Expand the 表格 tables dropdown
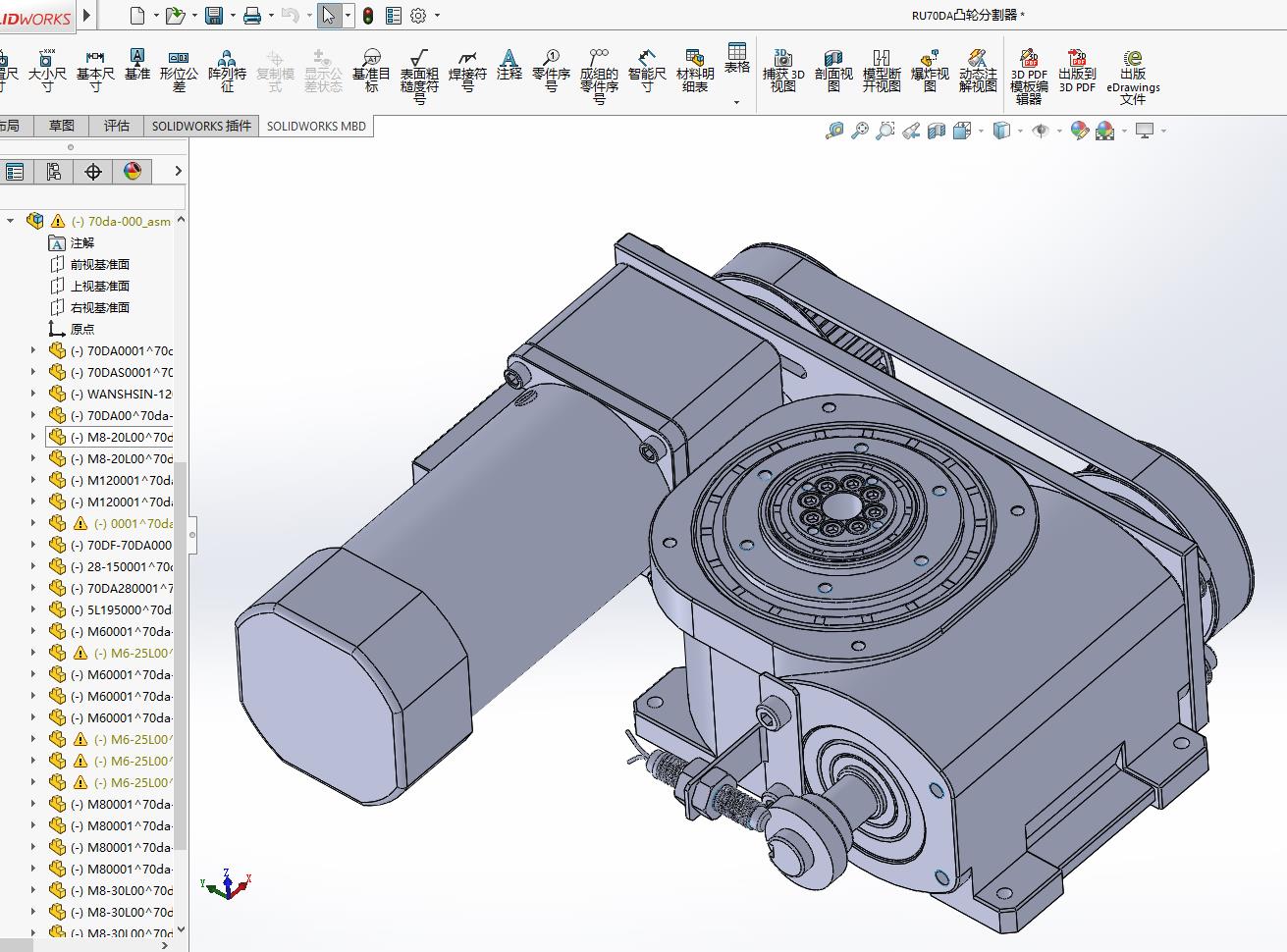 tap(736, 102)
